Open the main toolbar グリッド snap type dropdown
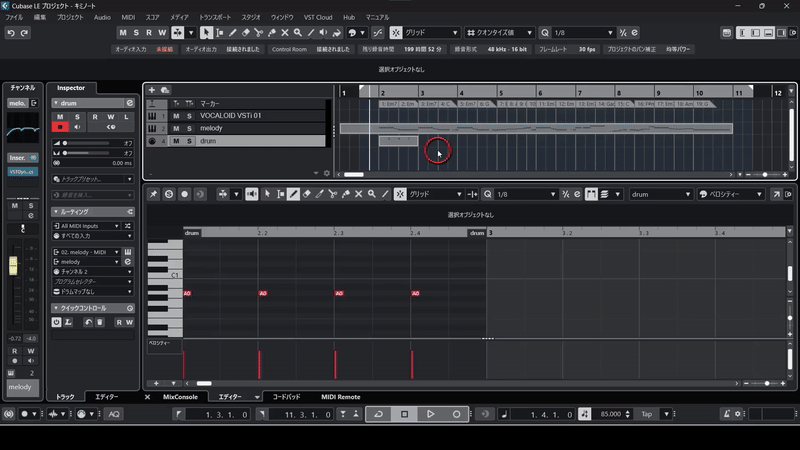This screenshot has width=800, height=450. [432, 33]
